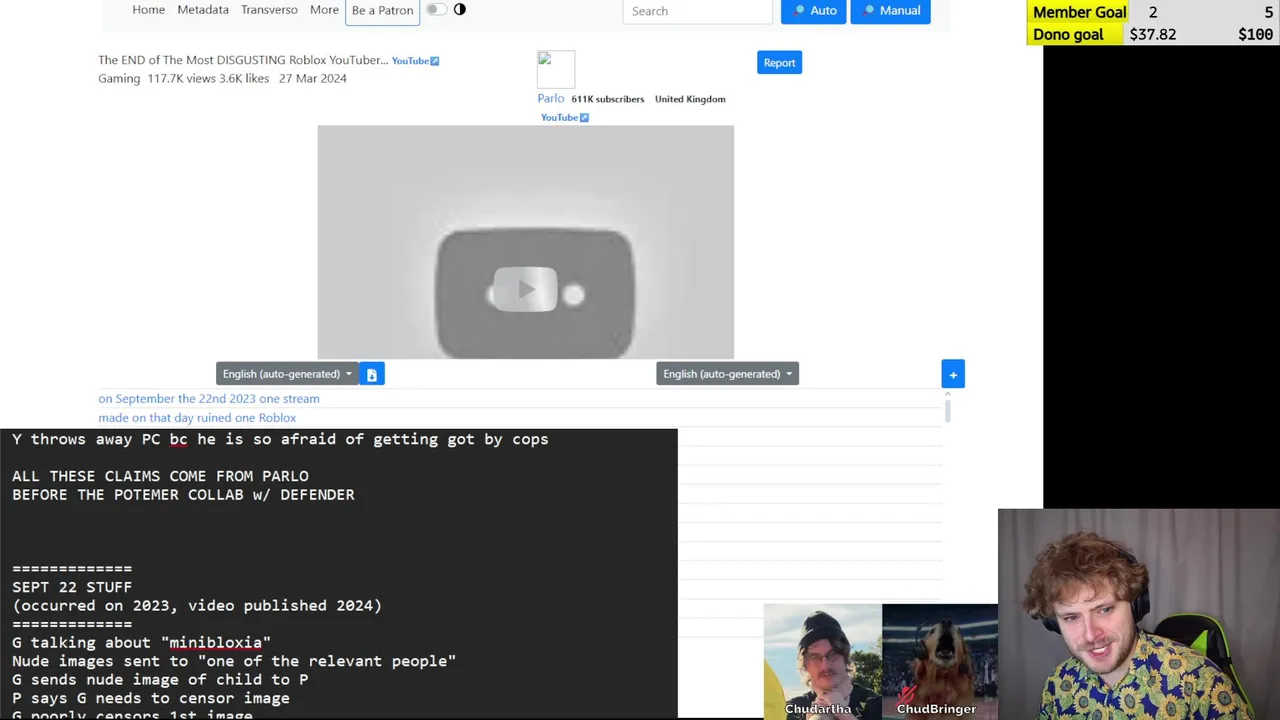
Task: Click the ChudBringer avatar thumbnail
Action: coord(939,661)
